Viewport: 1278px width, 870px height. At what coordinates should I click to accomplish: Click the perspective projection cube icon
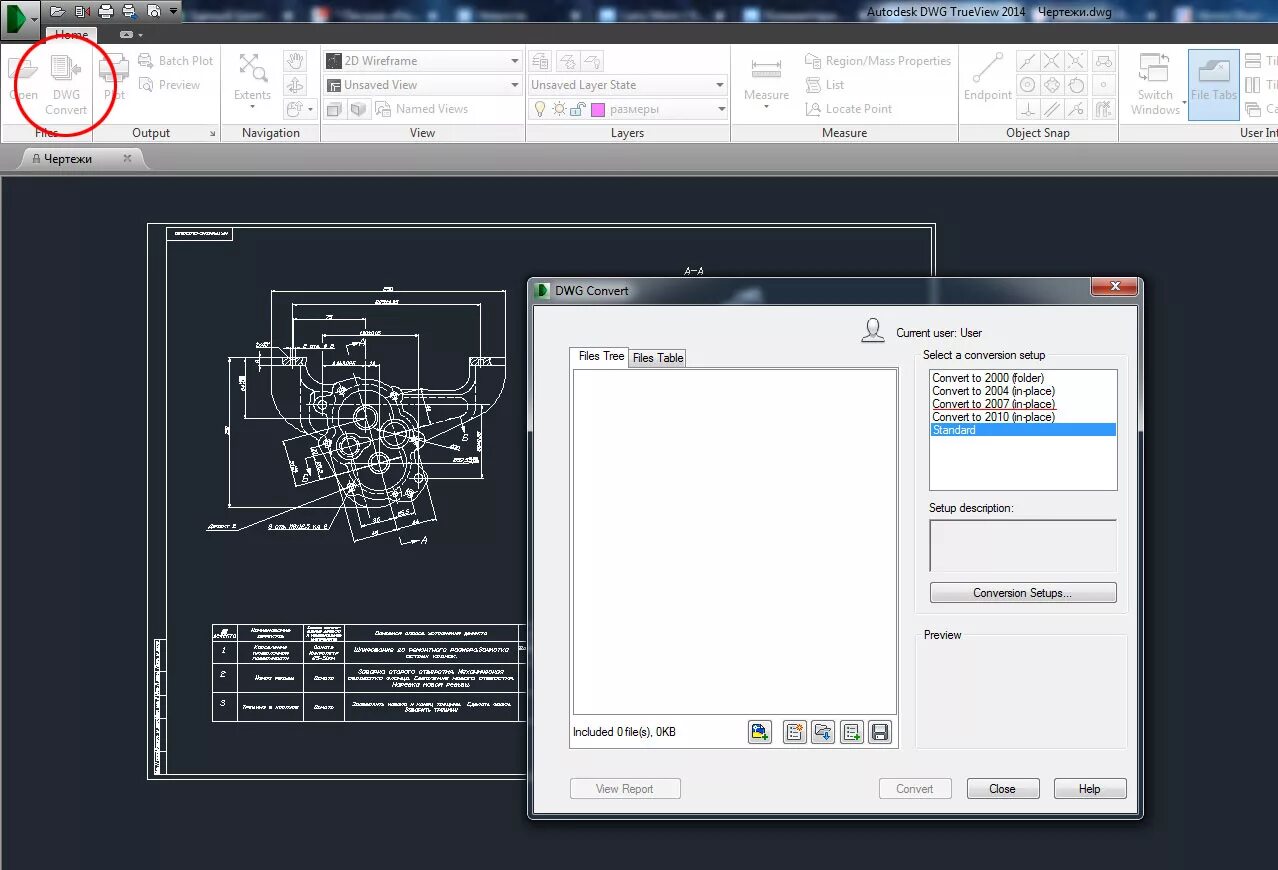coord(359,109)
